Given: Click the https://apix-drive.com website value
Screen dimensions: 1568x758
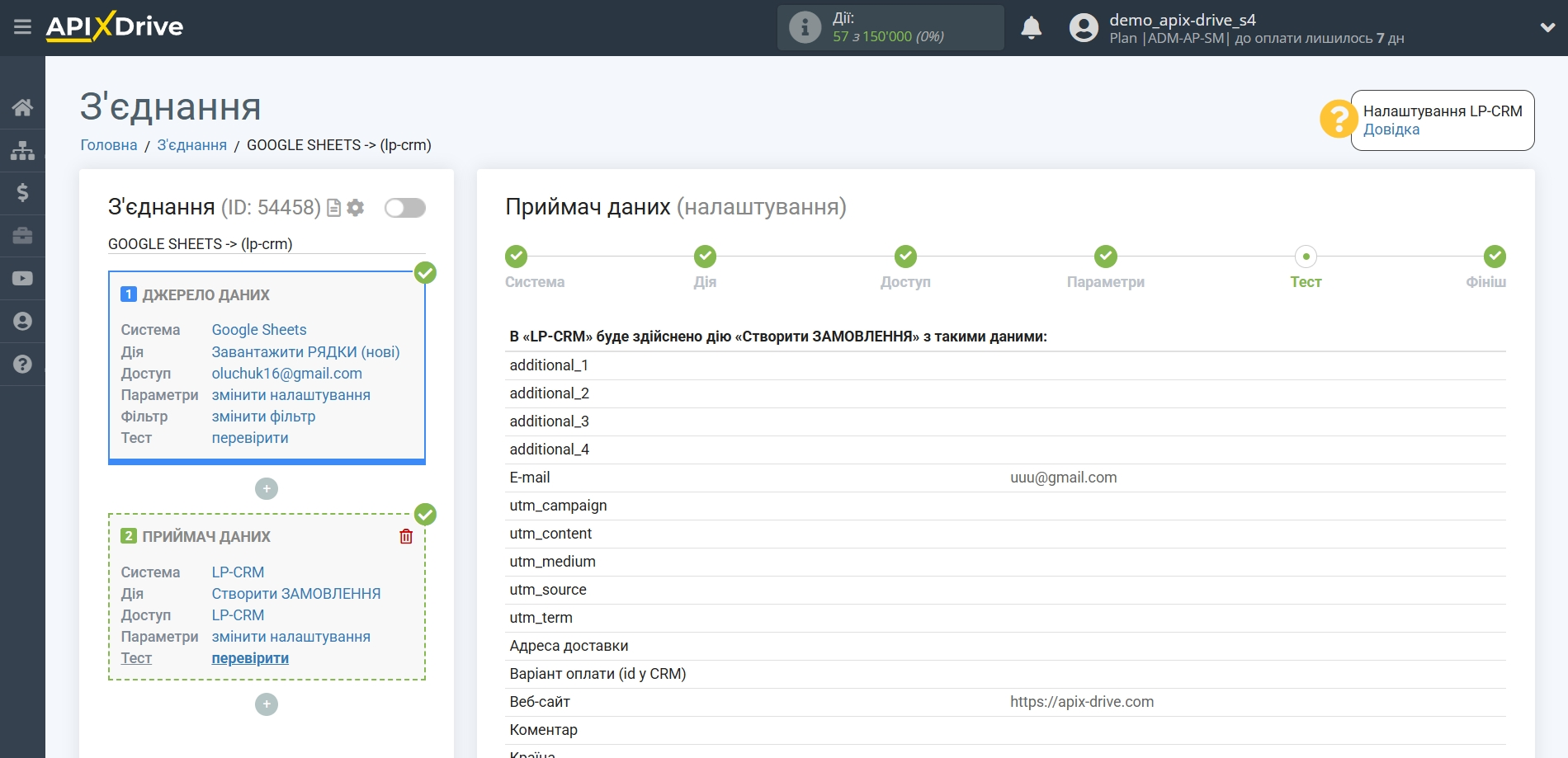Looking at the screenshot, I should pos(1082,702).
